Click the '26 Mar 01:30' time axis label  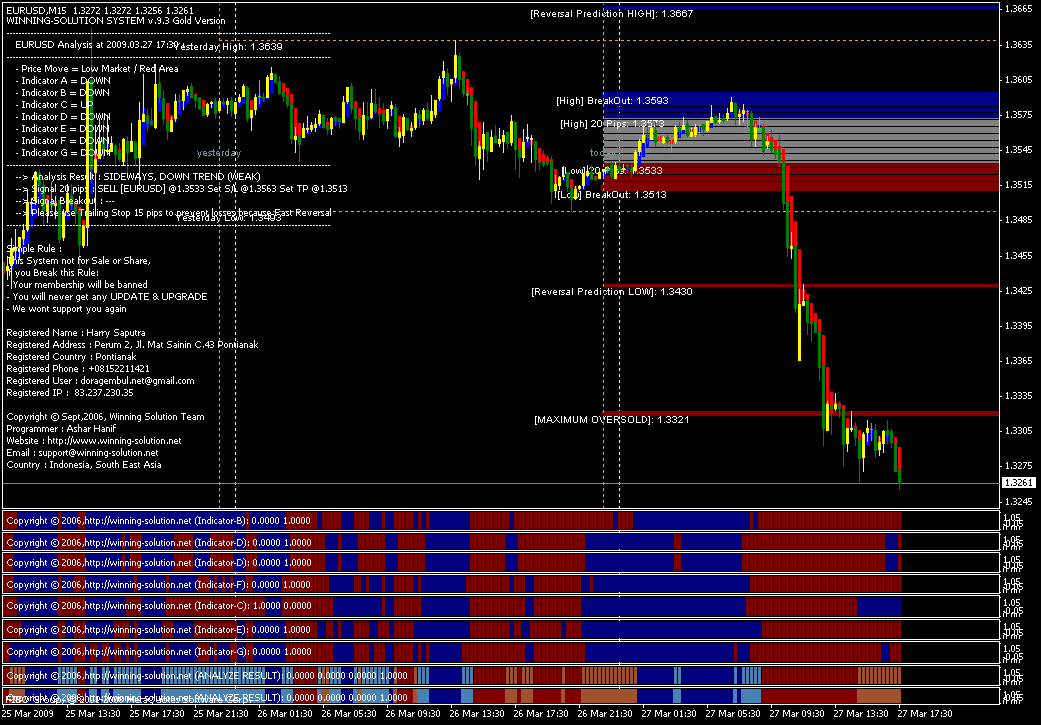click(284, 714)
